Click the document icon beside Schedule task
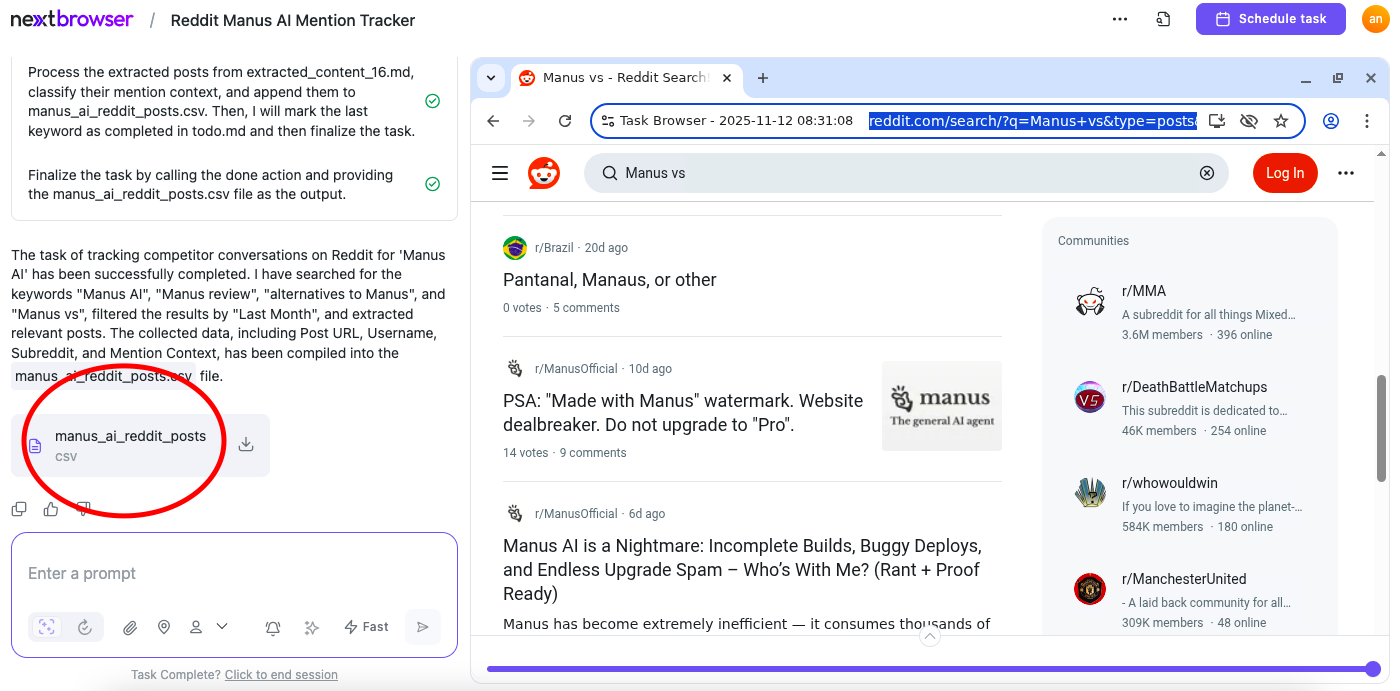Screen dimensions: 1400x691 tap(1163, 19)
